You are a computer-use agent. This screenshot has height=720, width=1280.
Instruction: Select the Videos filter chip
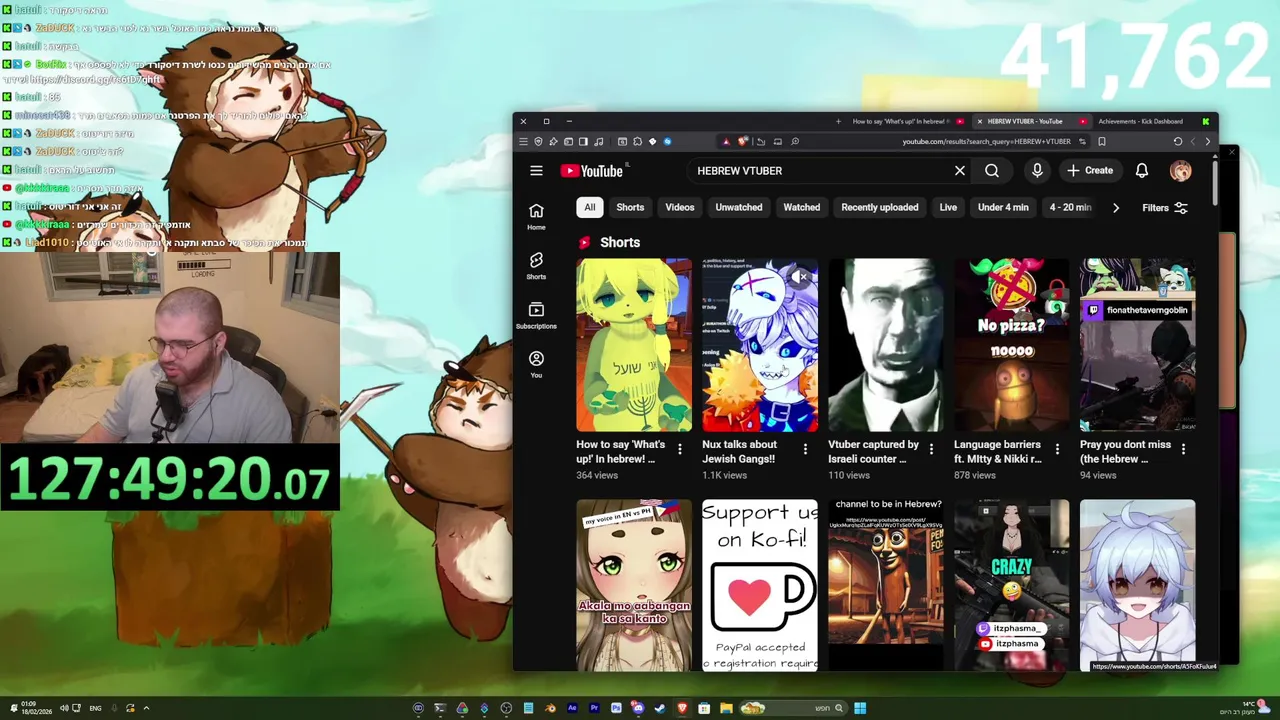(680, 207)
